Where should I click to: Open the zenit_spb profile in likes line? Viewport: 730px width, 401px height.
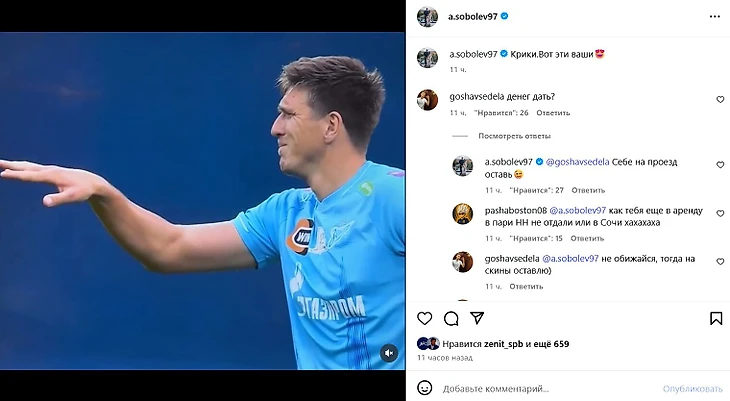point(504,344)
